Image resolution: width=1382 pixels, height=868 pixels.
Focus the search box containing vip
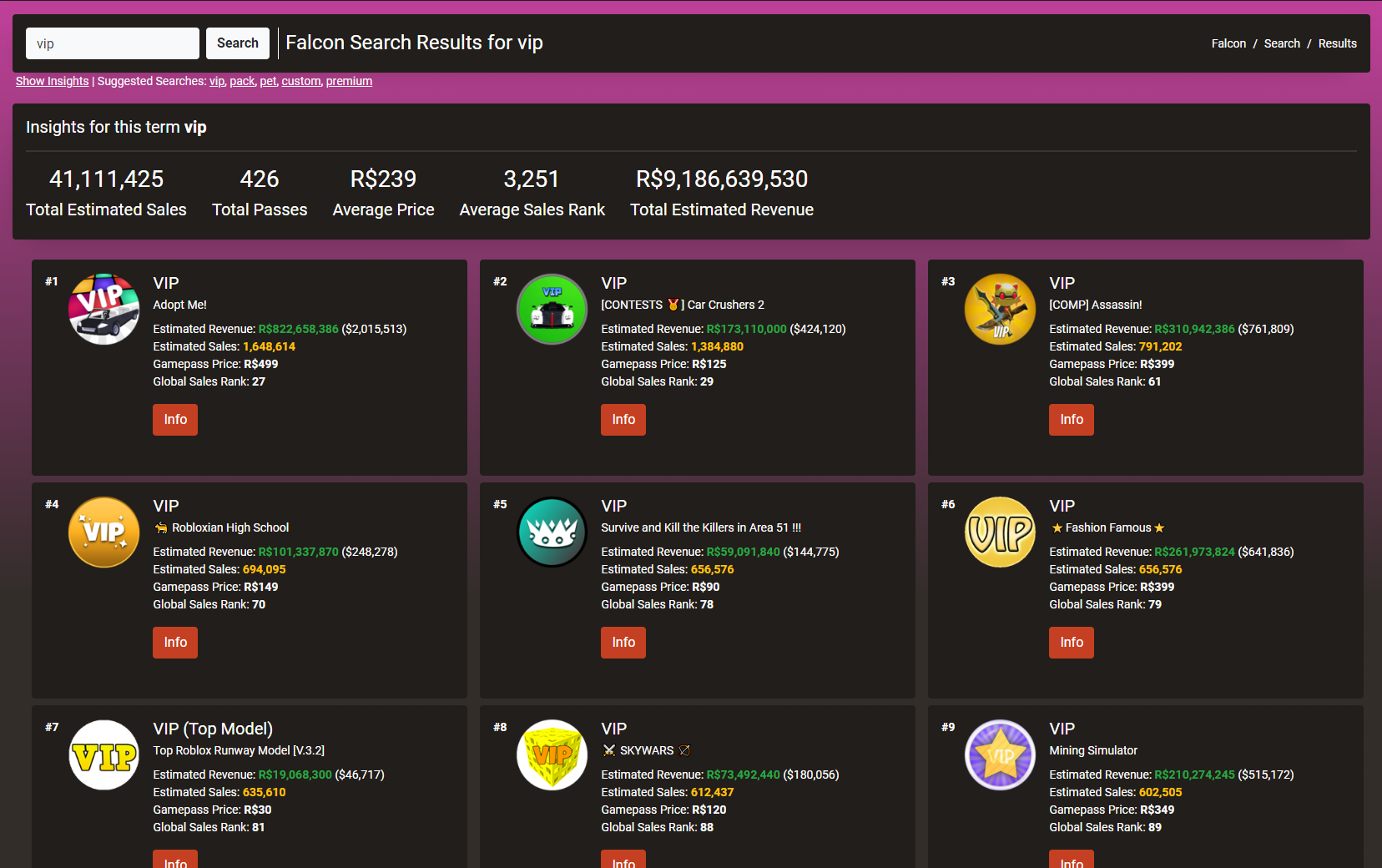(113, 43)
